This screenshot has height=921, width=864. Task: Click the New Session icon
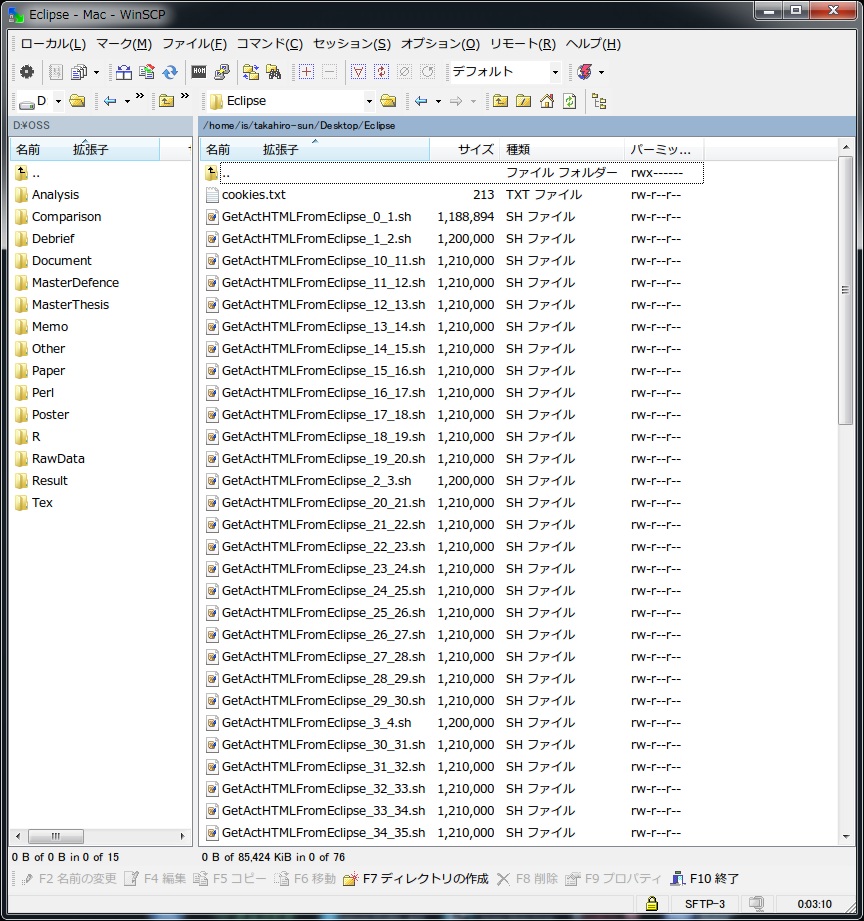[584, 72]
